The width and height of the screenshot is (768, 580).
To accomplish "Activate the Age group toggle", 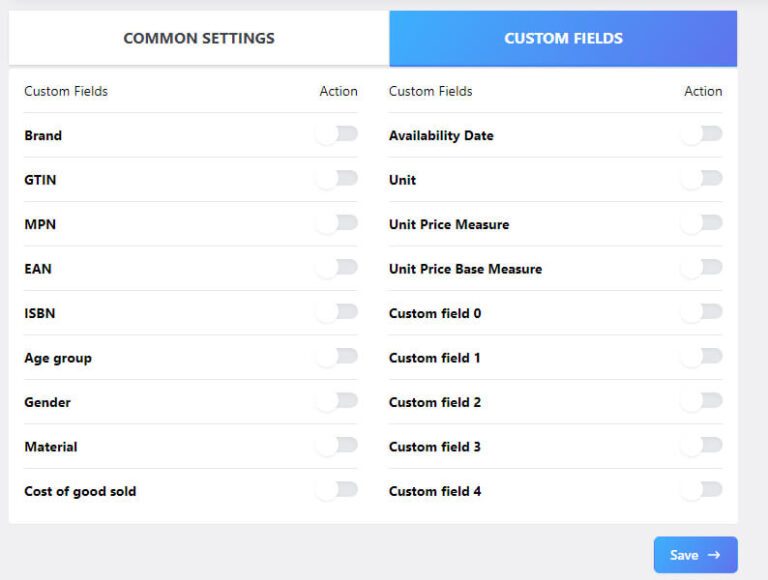I will 337,357.
